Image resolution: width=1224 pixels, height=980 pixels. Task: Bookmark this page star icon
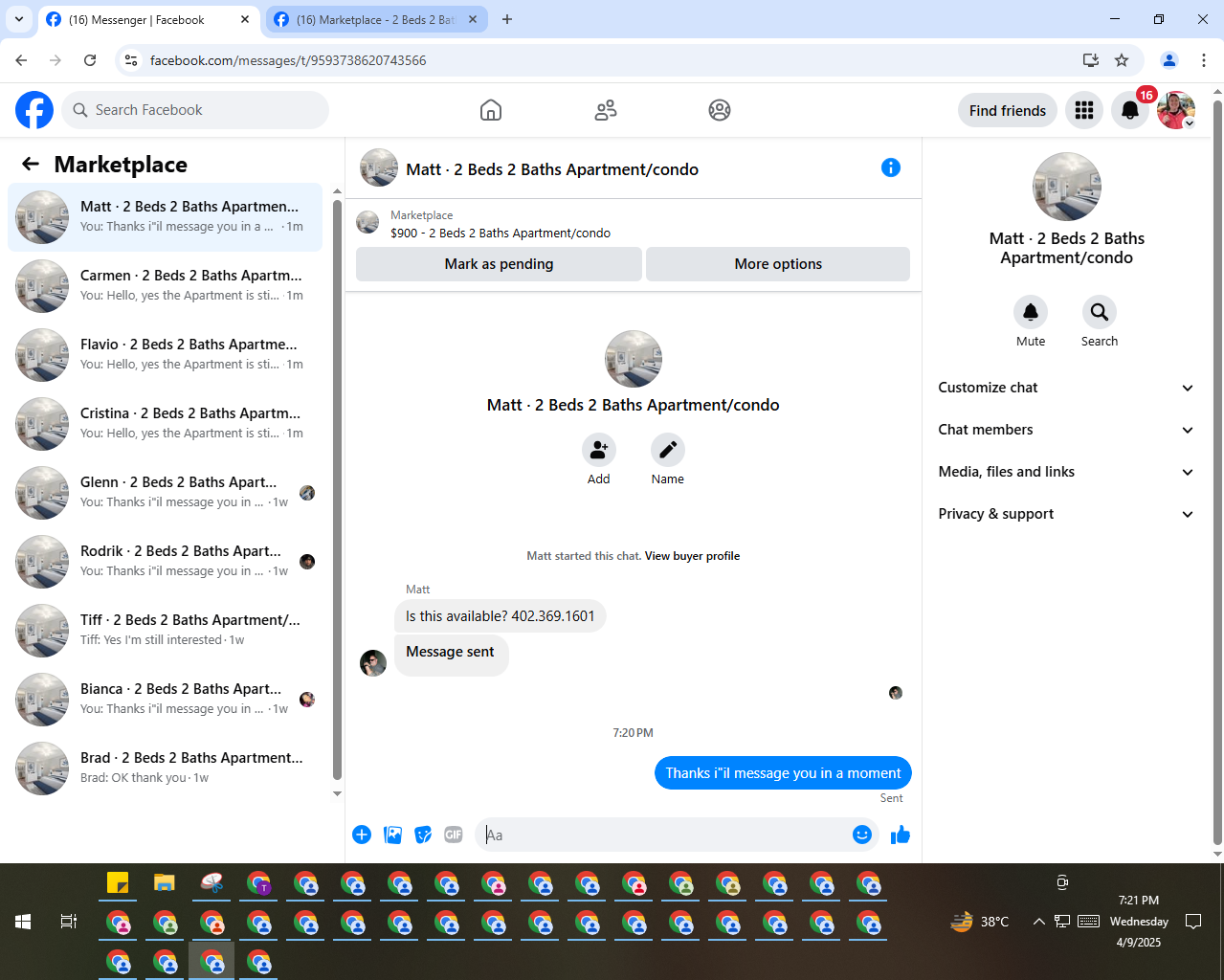[1122, 60]
